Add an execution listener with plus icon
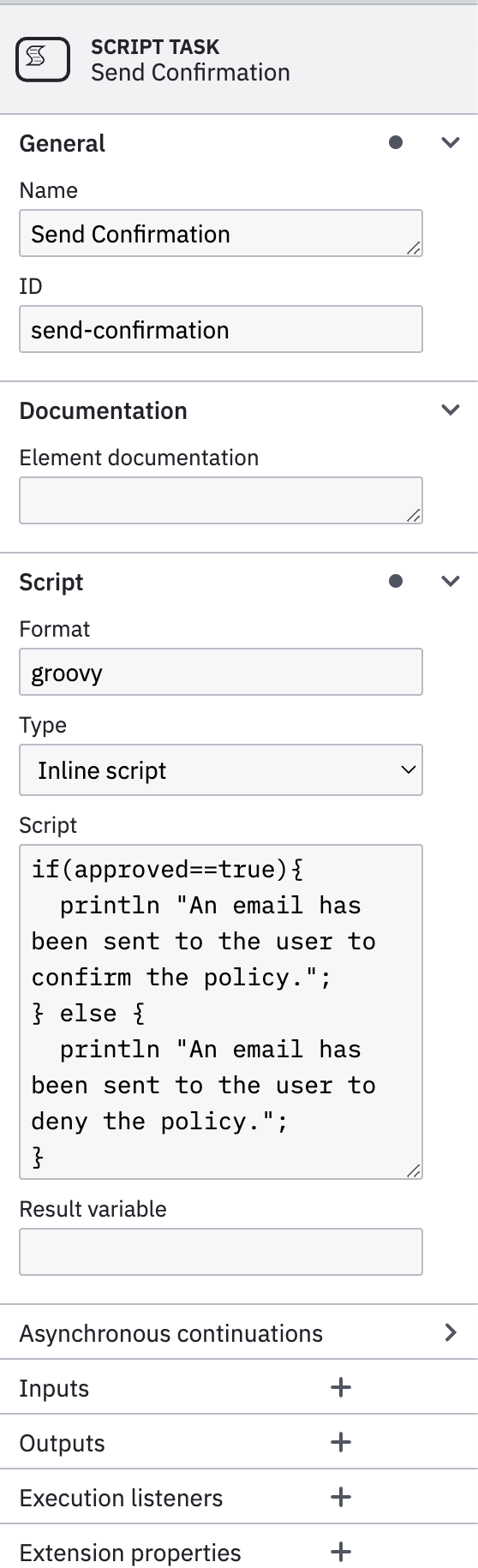Screen dimensions: 478x1568 pos(341,1497)
